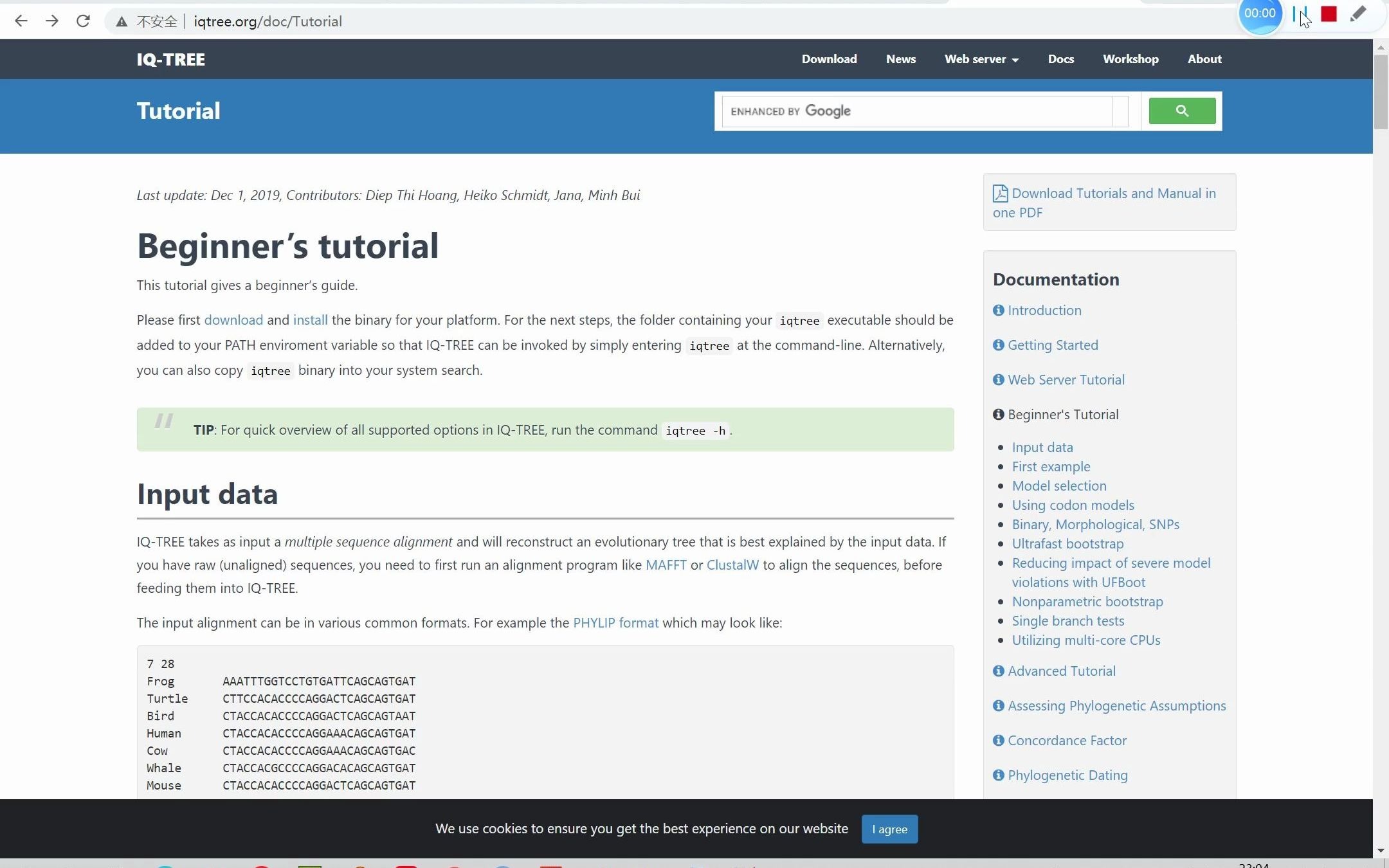1389x868 pixels.
Task: Click the Whale sequence row in the alignment
Action: click(x=281, y=768)
